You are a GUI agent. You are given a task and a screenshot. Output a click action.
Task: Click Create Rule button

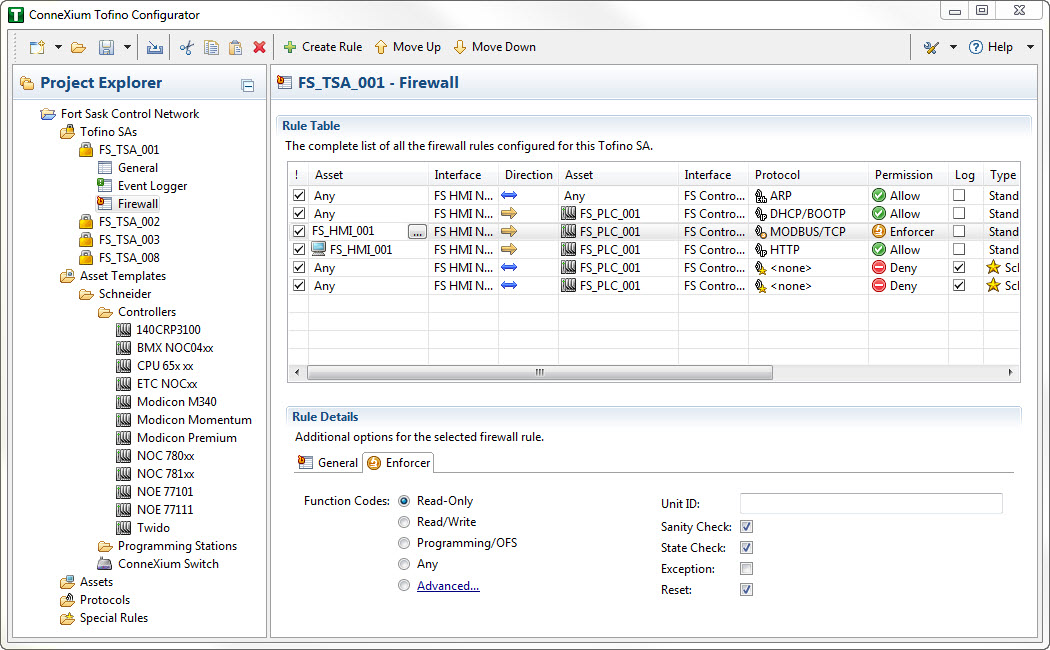(x=323, y=47)
